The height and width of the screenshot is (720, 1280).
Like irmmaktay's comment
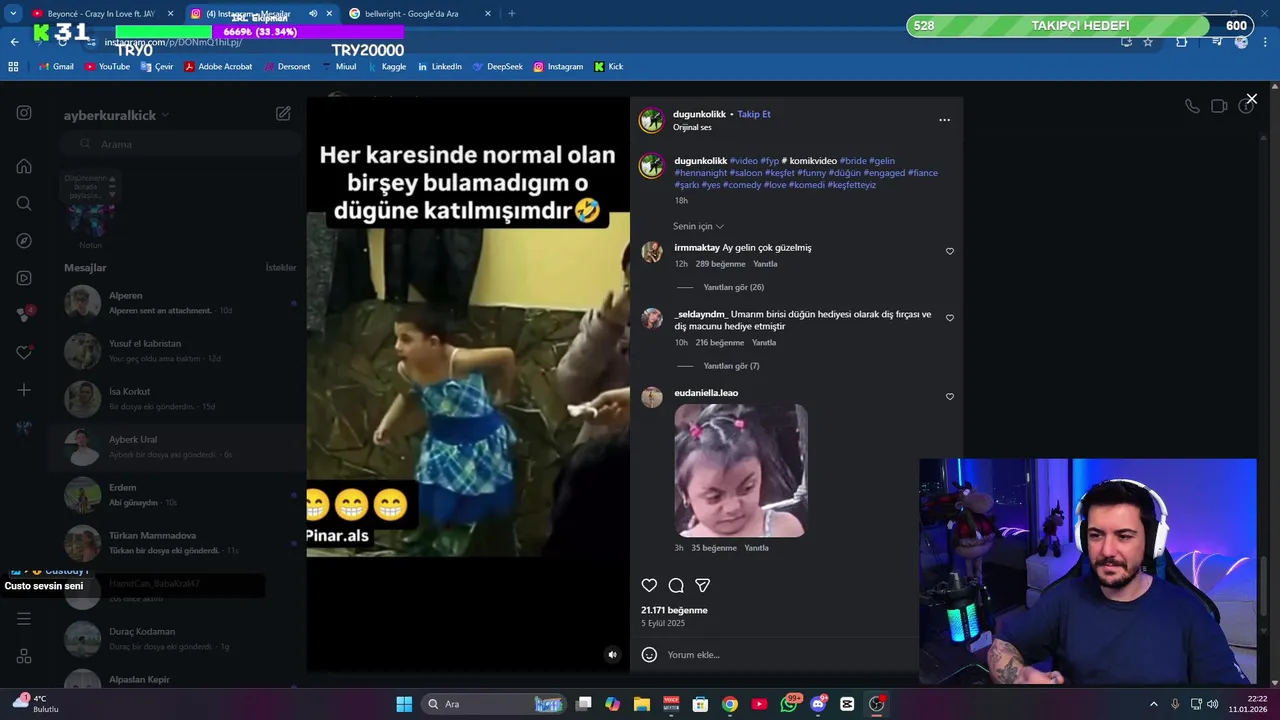[x=950, y=251]
